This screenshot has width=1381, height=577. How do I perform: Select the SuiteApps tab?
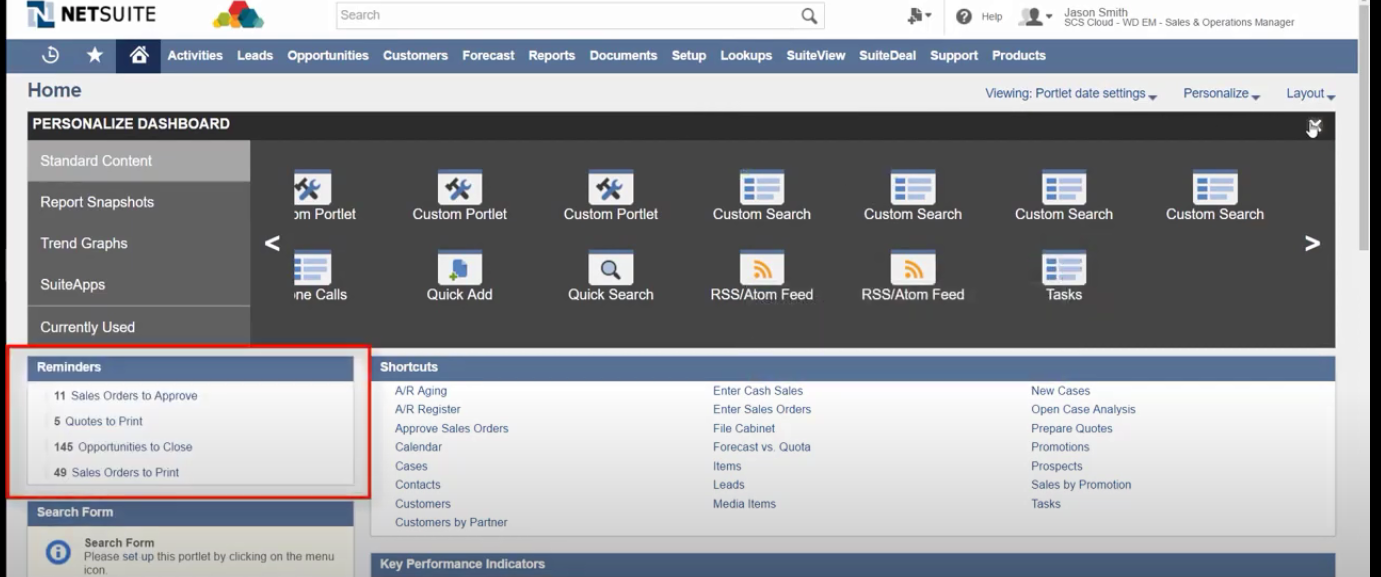[139, 285]
